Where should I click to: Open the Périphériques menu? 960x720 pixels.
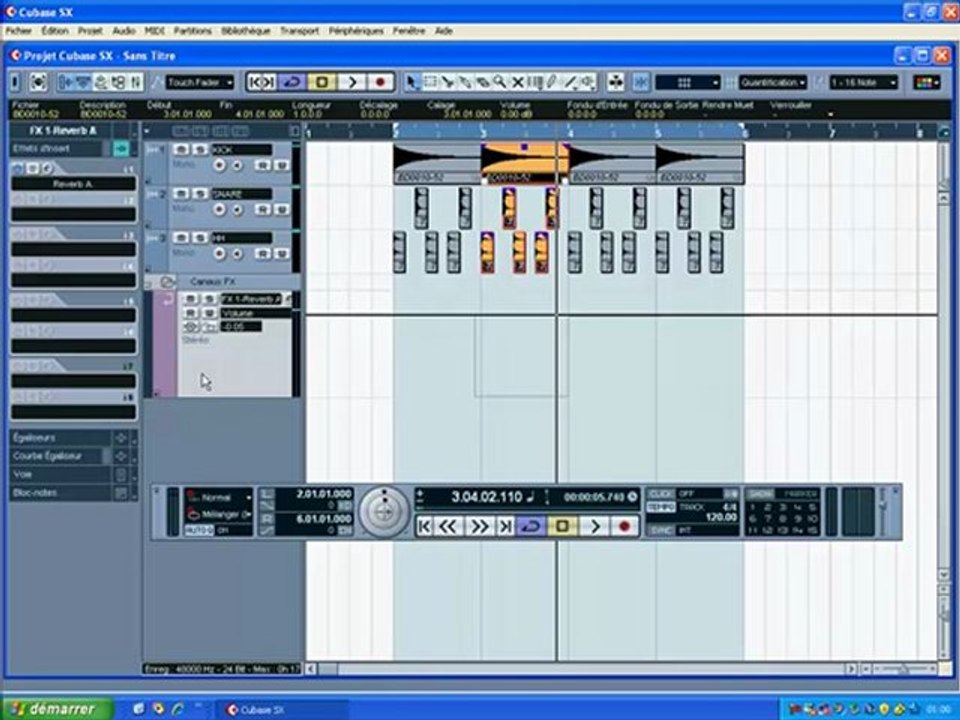pos(356,31)
